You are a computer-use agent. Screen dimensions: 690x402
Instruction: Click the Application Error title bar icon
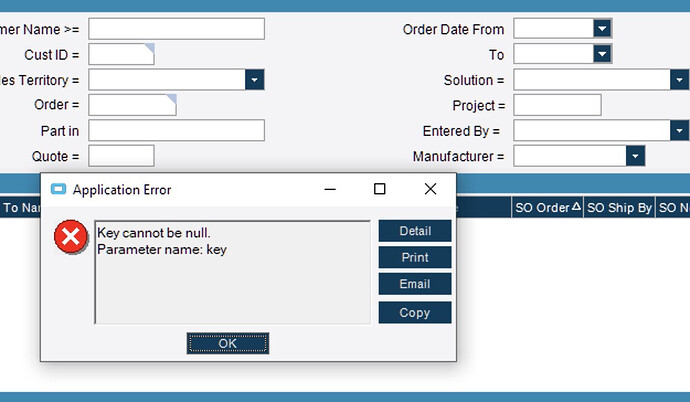coord(58,189)
